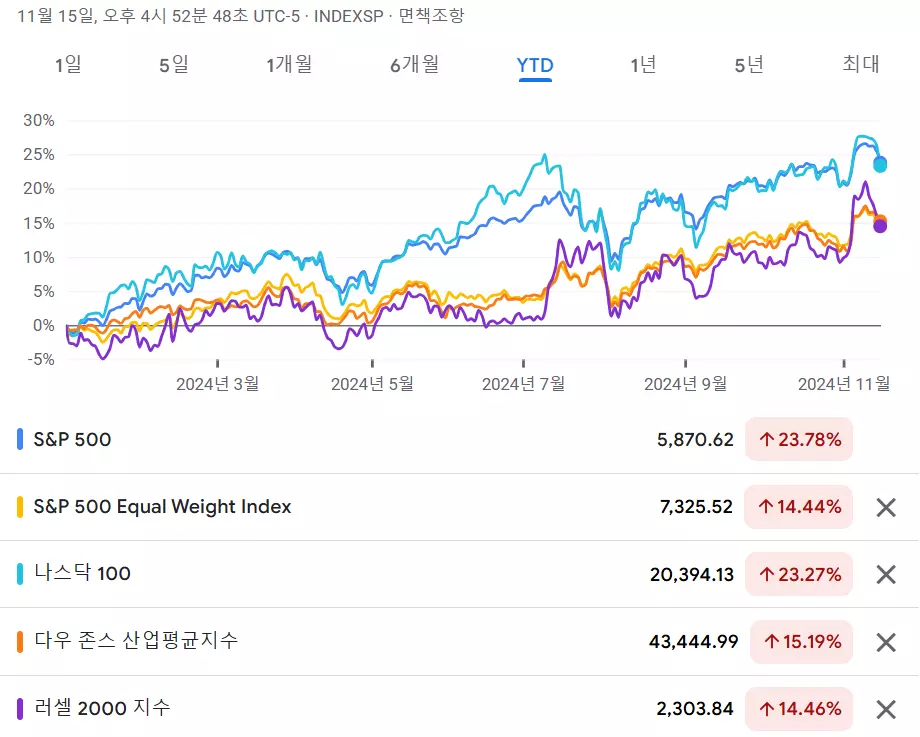Open the 1개월 range tab
The width and height of the screenshot is (920, 737).
point(289,64)
